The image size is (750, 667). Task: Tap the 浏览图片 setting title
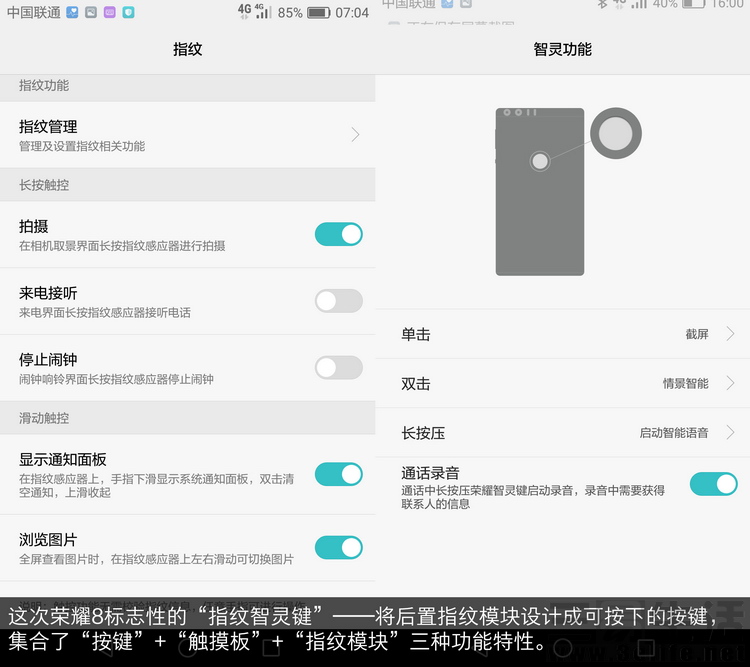coord(48,540)
